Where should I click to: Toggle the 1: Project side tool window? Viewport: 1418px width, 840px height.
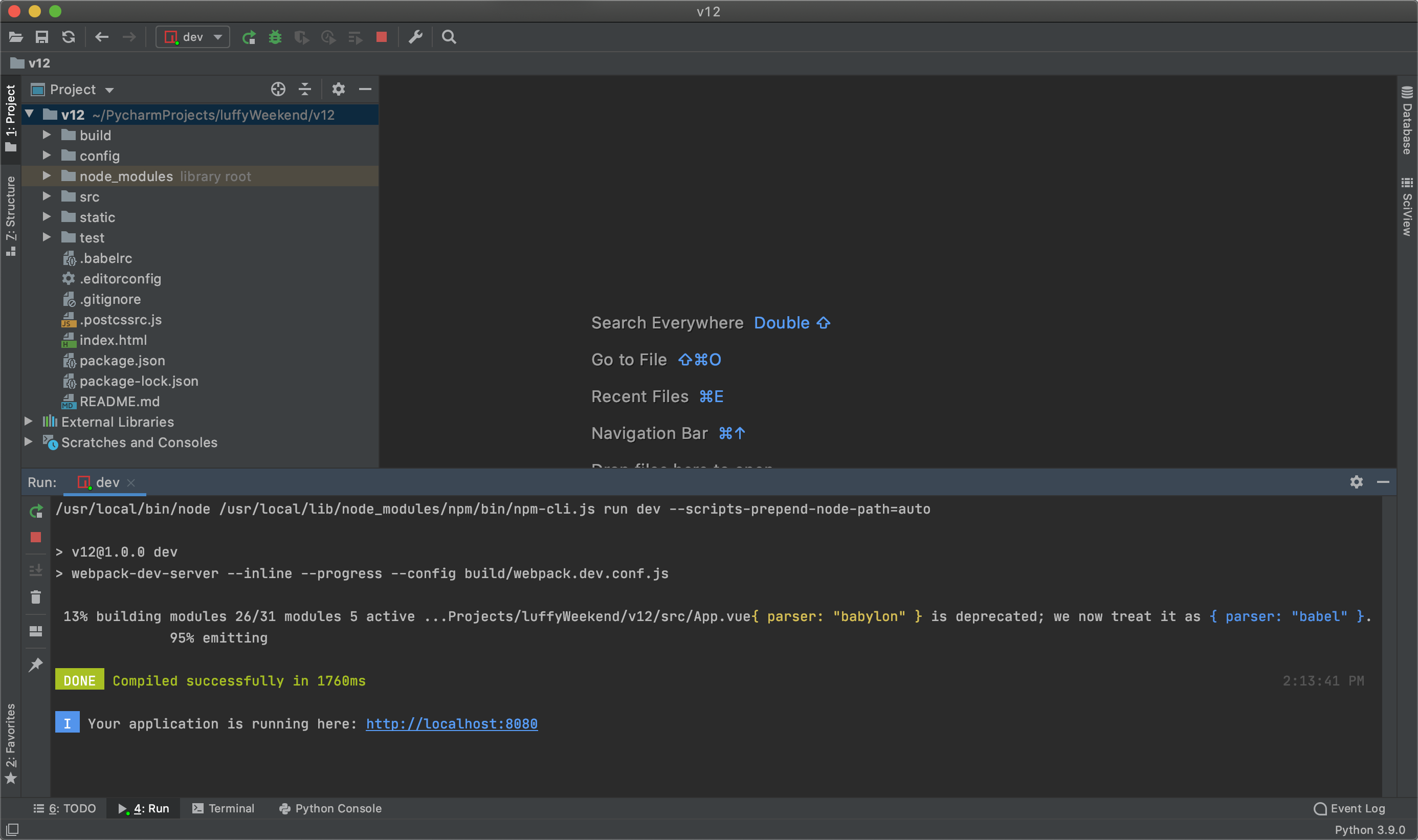(11, 118)
